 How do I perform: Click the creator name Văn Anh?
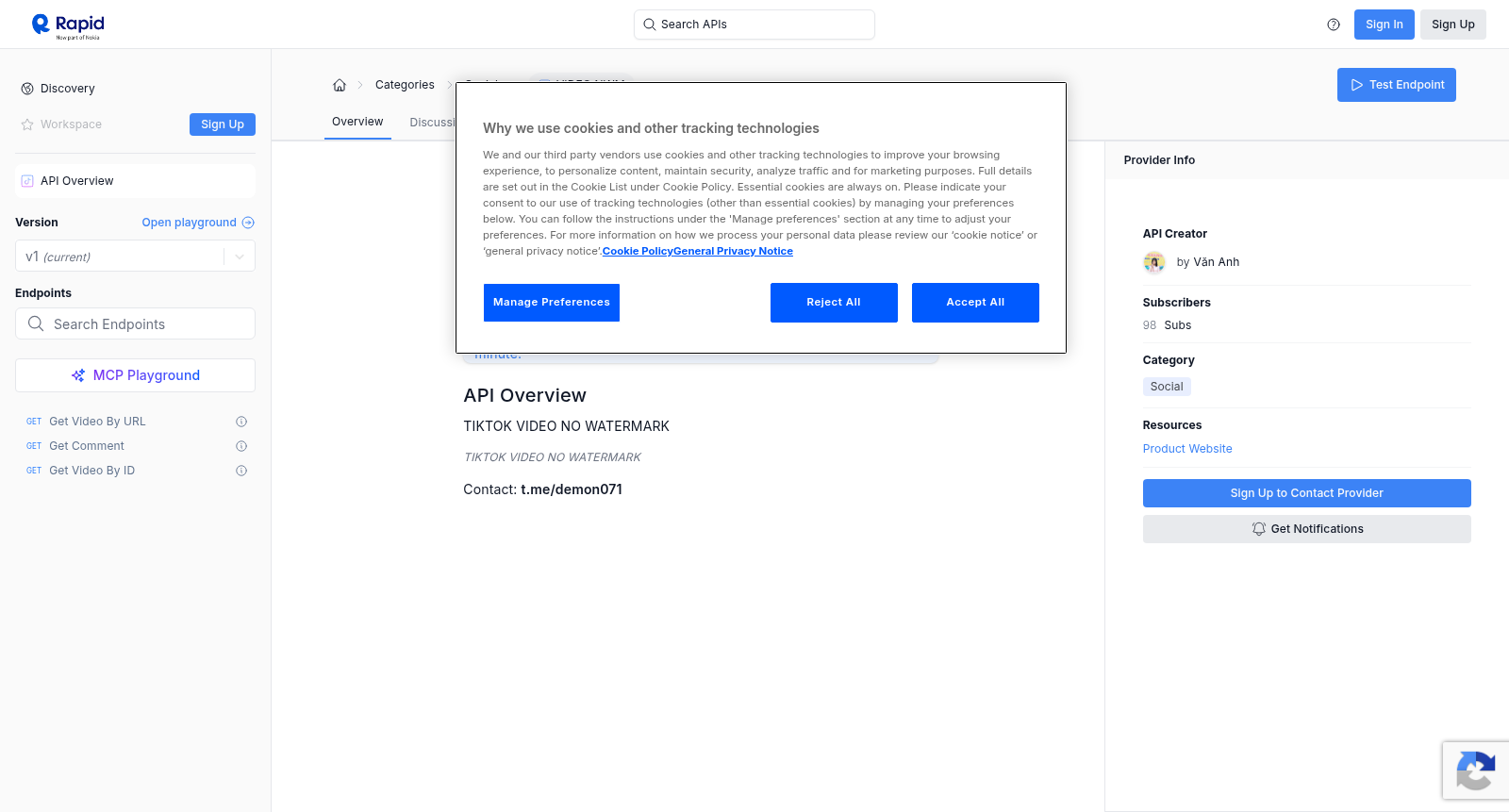tap(1217, 262)
